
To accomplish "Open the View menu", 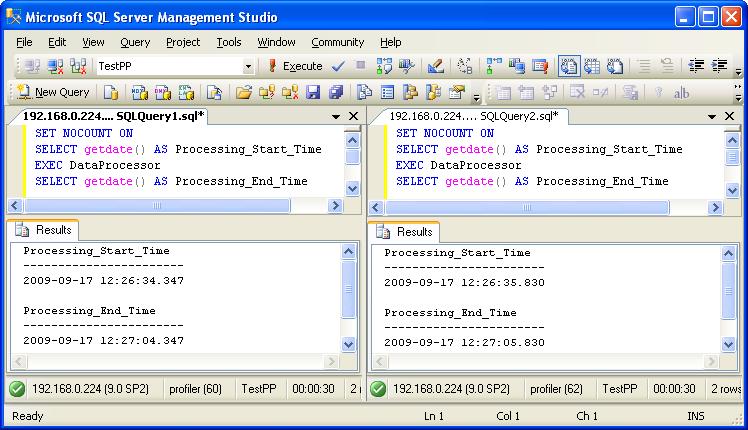I will click(x=93, y=42).
